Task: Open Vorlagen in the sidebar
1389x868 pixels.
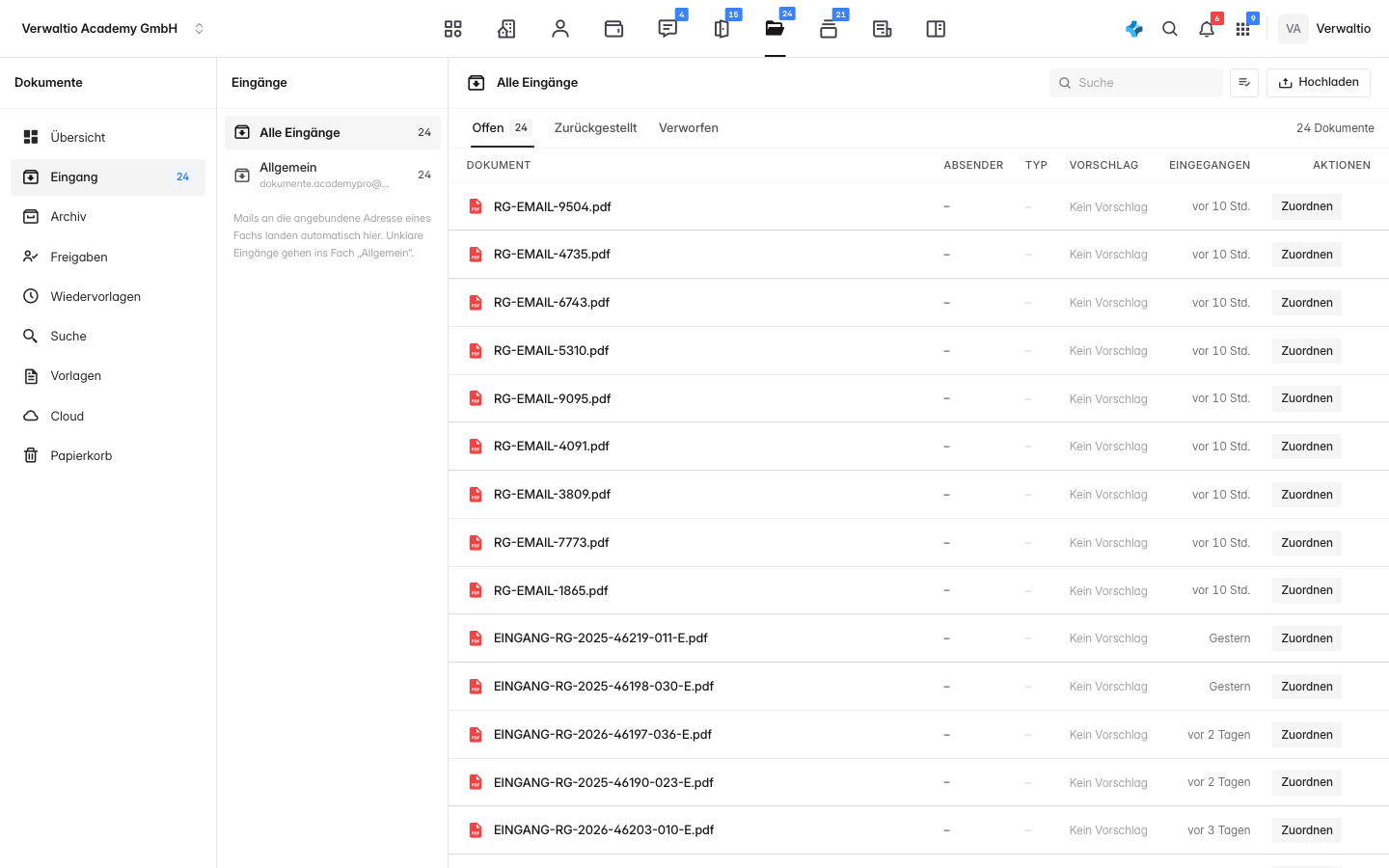Action: (108, 376)
